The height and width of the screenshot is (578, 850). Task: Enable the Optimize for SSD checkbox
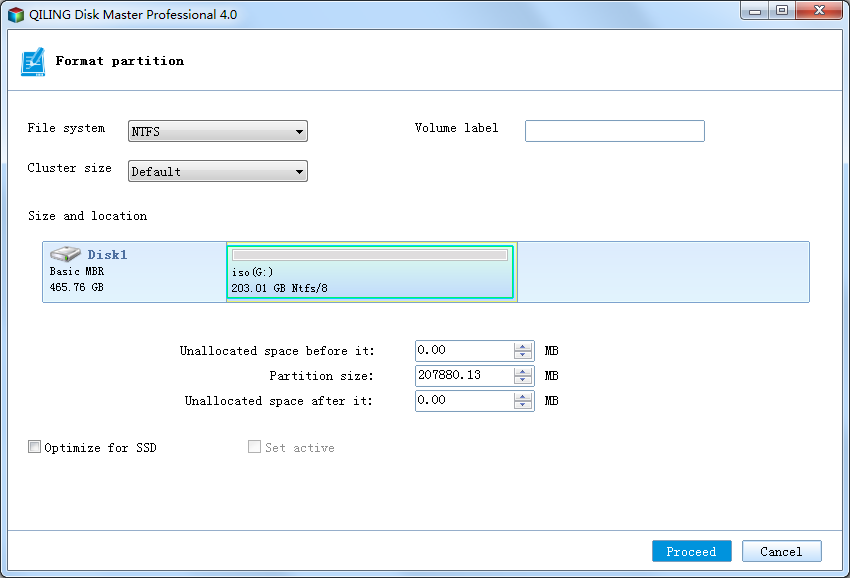34,447
